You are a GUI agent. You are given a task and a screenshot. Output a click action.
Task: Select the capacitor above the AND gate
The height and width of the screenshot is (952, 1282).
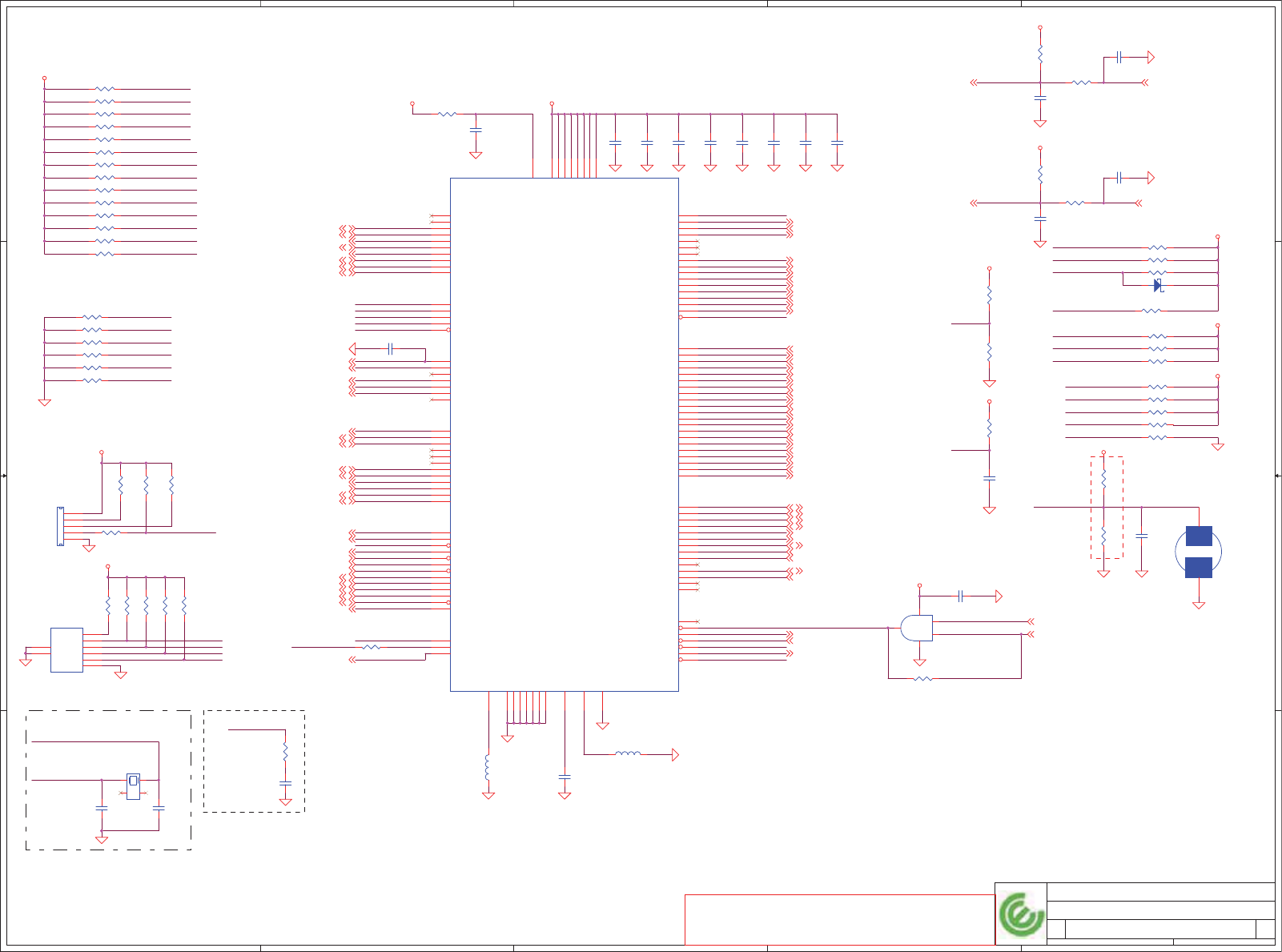[x=961, y=596]
